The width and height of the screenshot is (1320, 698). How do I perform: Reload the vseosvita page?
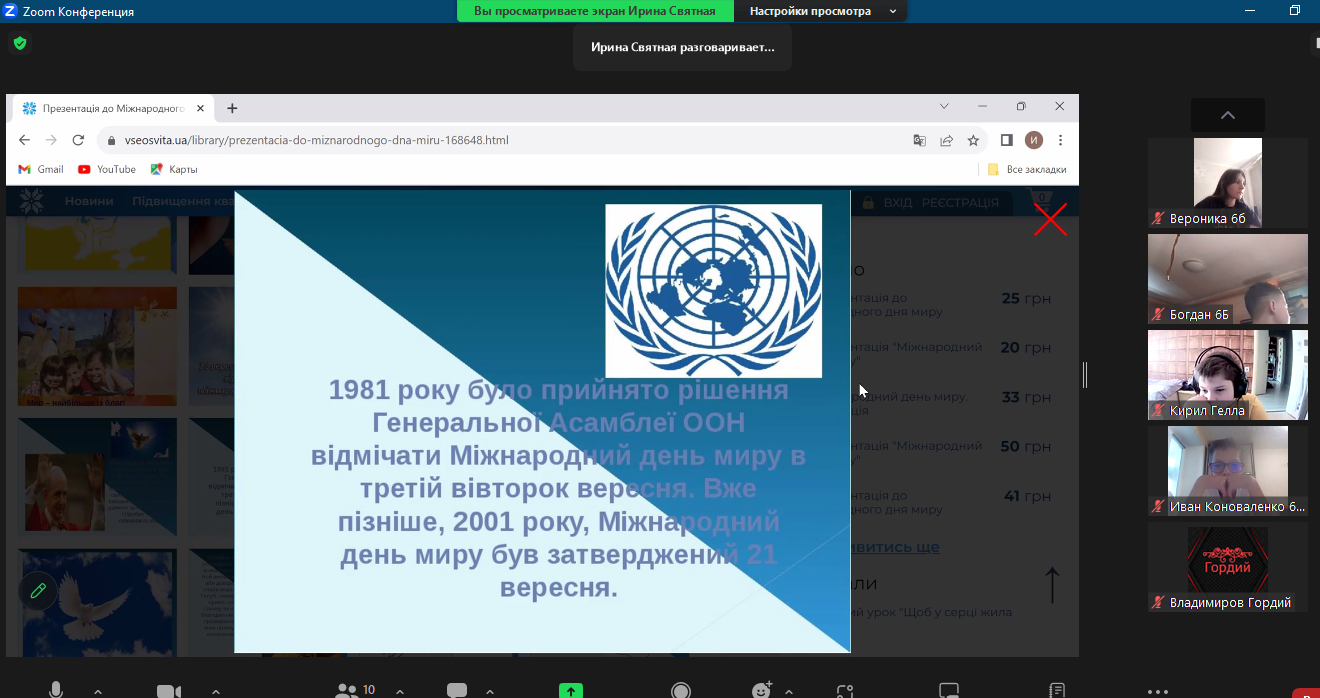[78, 140]
